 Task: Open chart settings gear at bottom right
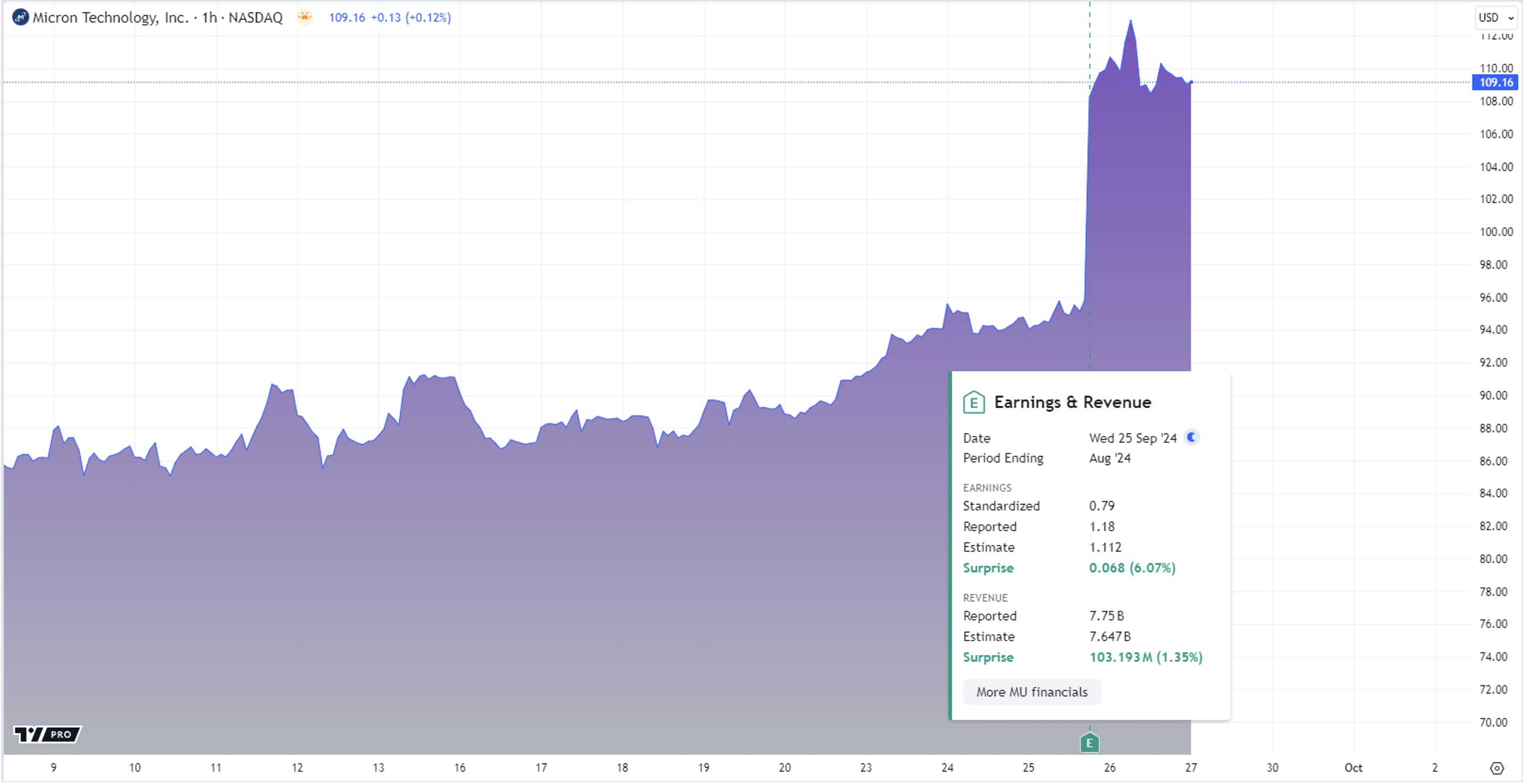(1497, 768)
